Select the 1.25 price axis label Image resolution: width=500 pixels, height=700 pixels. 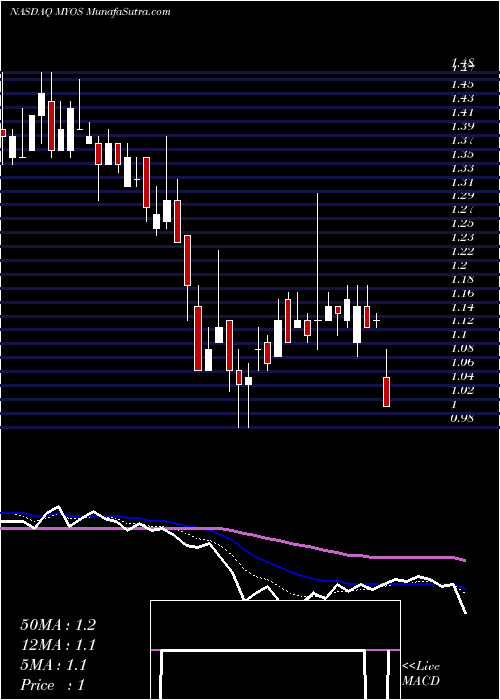[x=462, y=223]
